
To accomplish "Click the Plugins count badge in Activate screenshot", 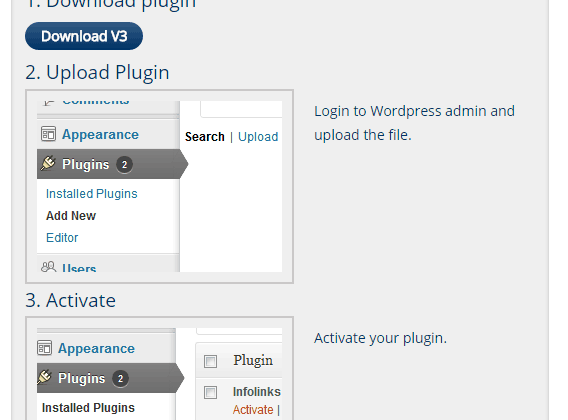I will click(120, 379).
